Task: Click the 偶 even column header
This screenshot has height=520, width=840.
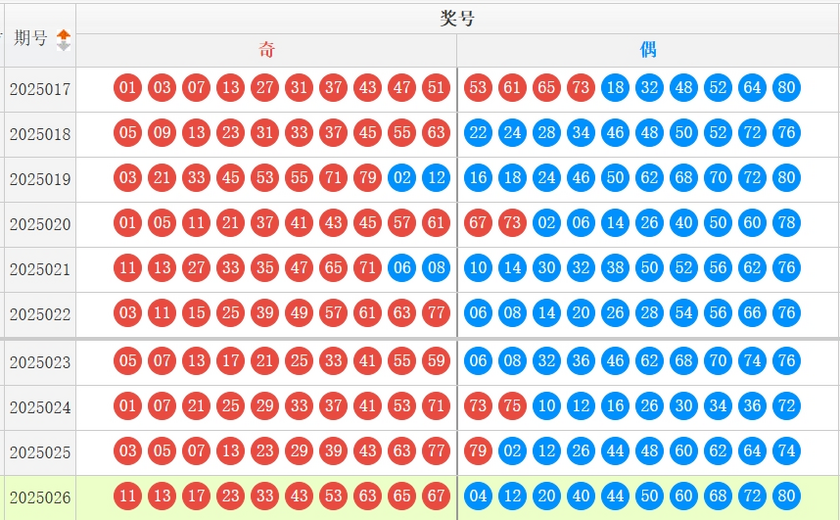Action: tap(648, 50)
